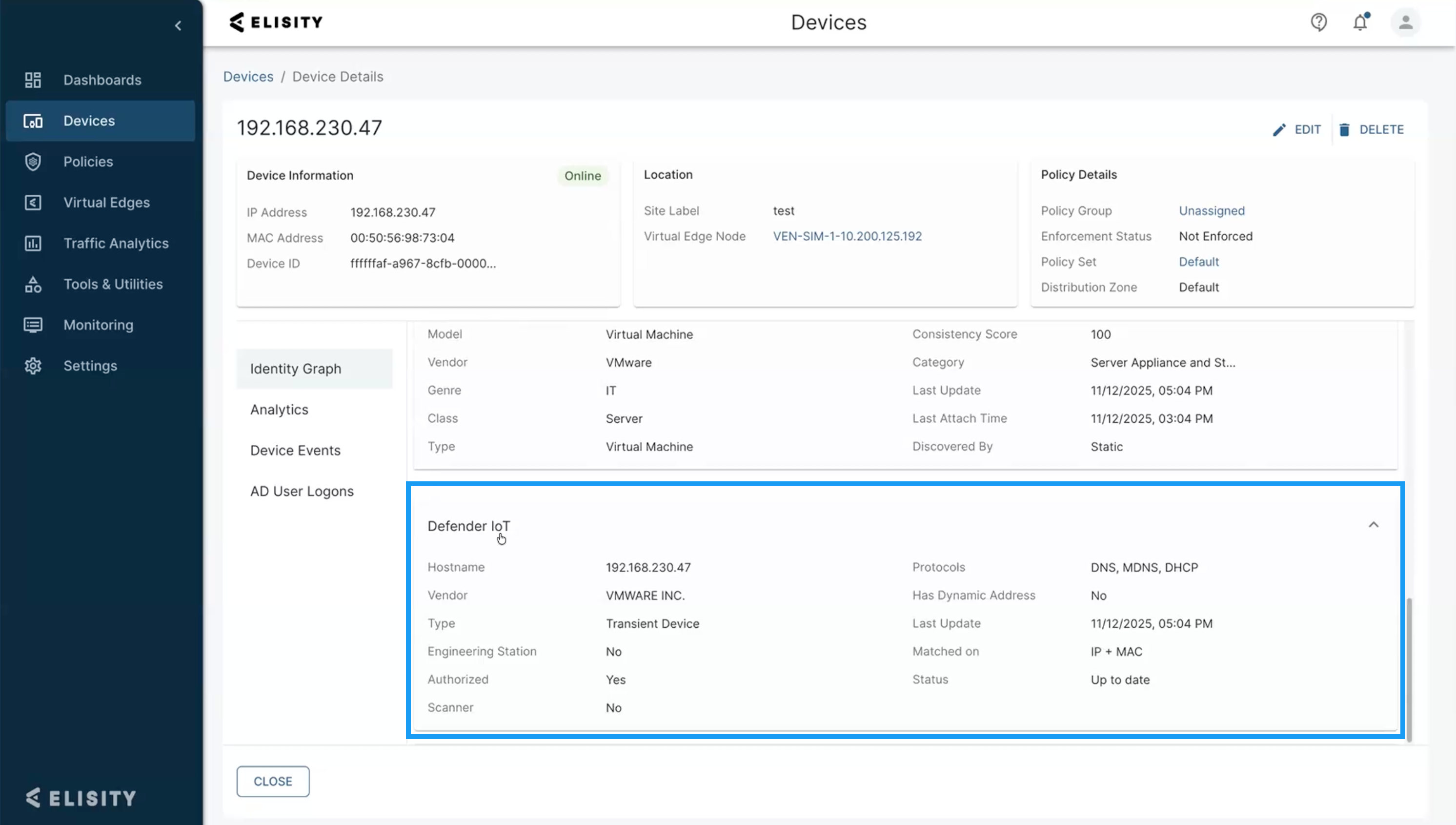Image resolution: width=1456 pixels, height=825 pixels.
Task: Click the Settings gear icon
Action: 33,366
